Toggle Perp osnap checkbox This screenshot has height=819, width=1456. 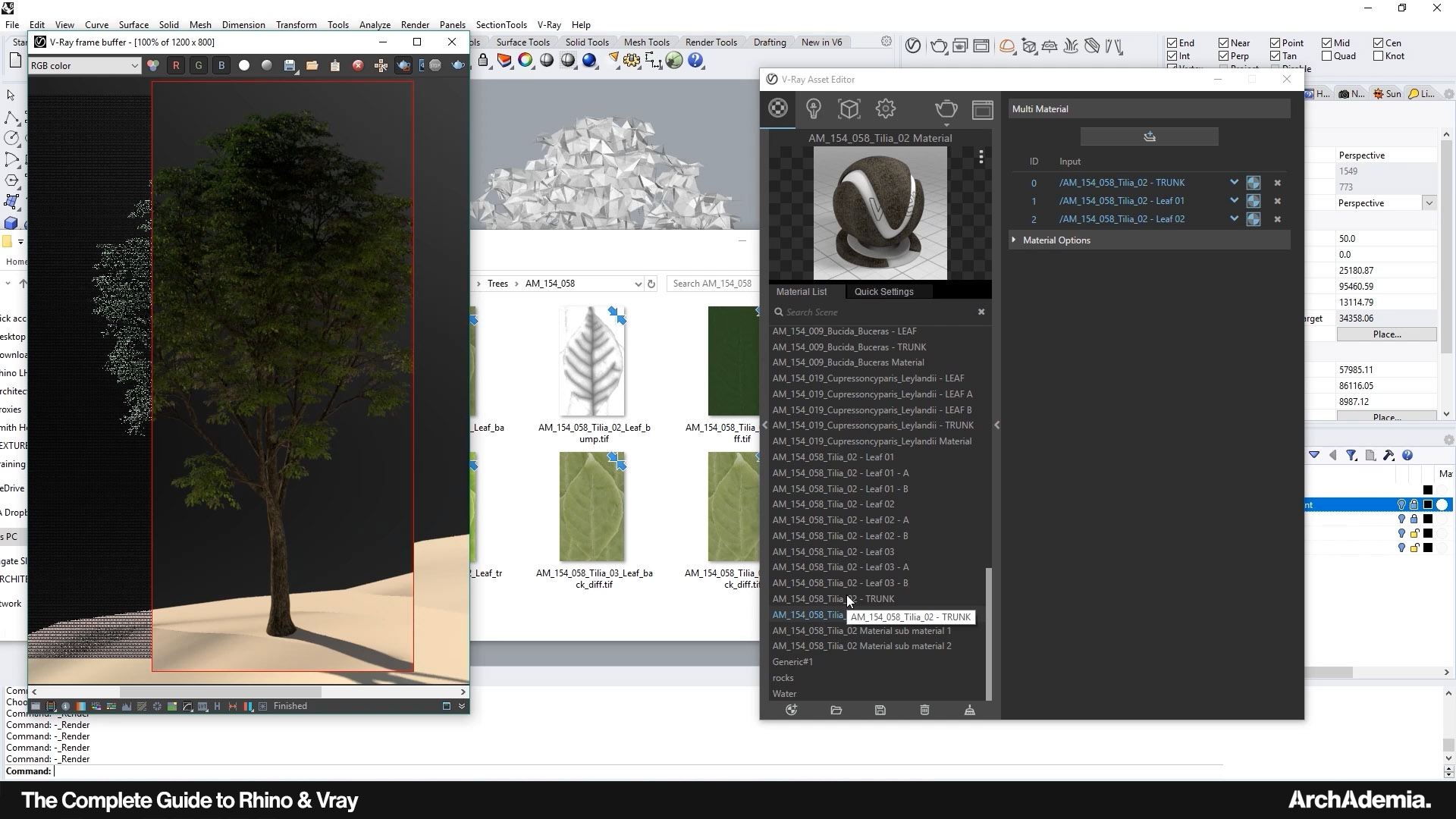(1224, 56)
